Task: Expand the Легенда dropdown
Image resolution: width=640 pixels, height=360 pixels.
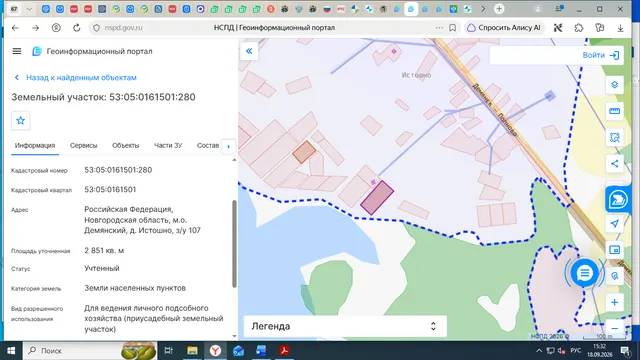Action: point(345,326)
